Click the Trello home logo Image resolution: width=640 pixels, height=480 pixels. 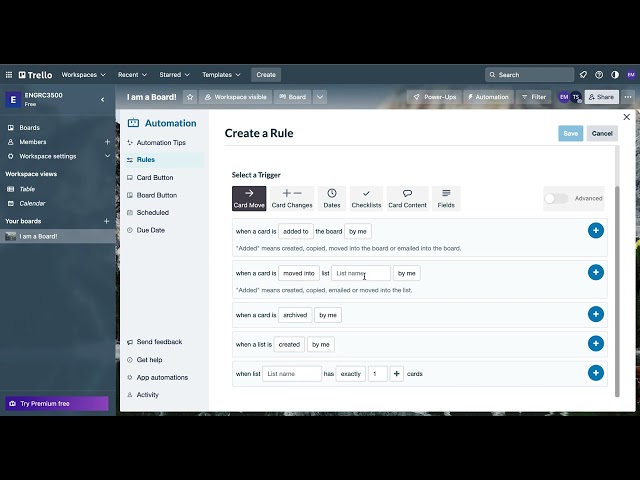click(36, 75)
